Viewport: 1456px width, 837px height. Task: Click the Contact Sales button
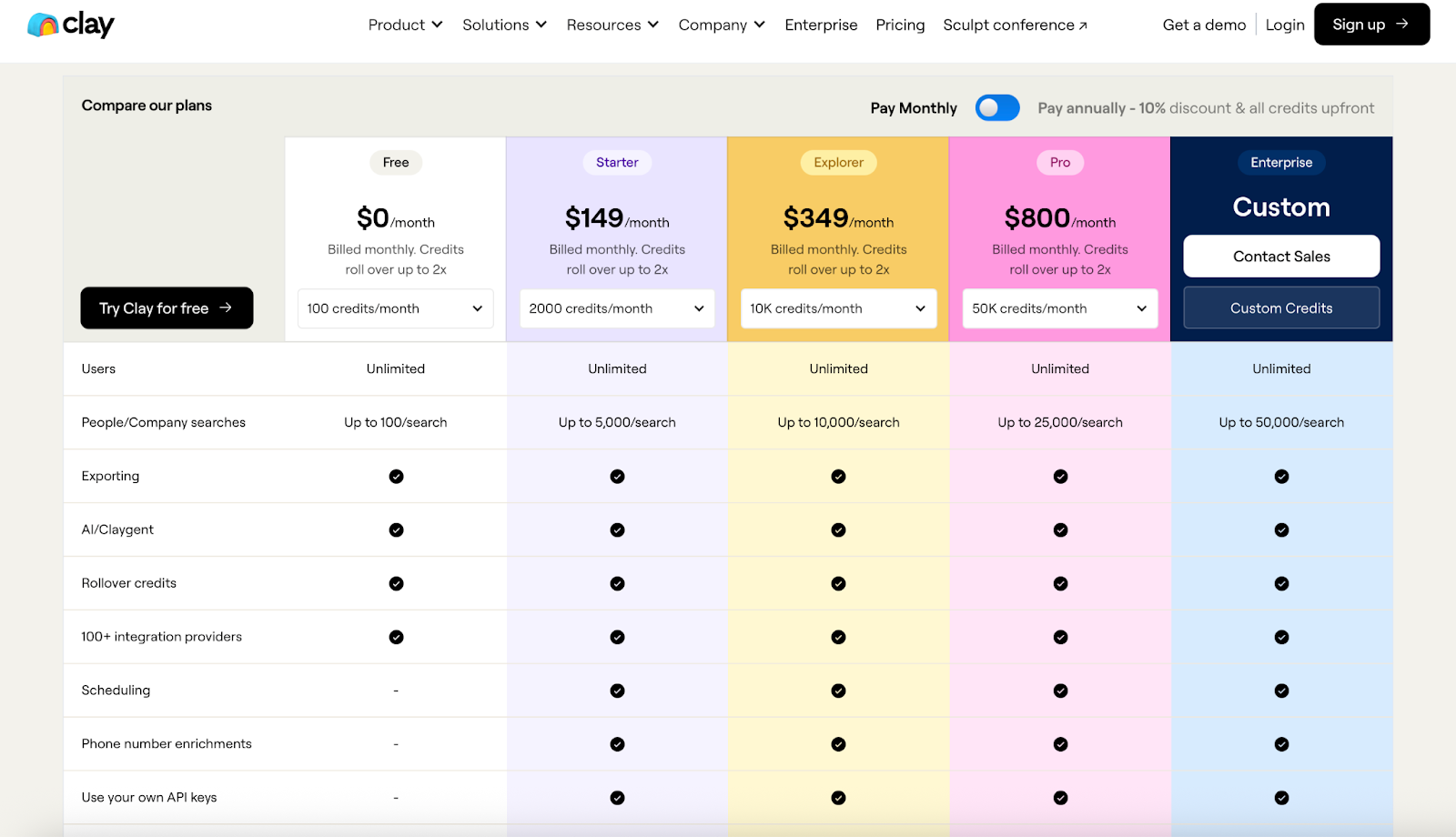1281,257
